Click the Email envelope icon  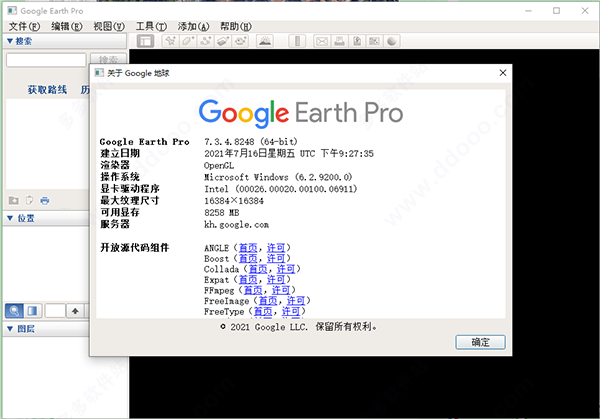click(322, 41)
